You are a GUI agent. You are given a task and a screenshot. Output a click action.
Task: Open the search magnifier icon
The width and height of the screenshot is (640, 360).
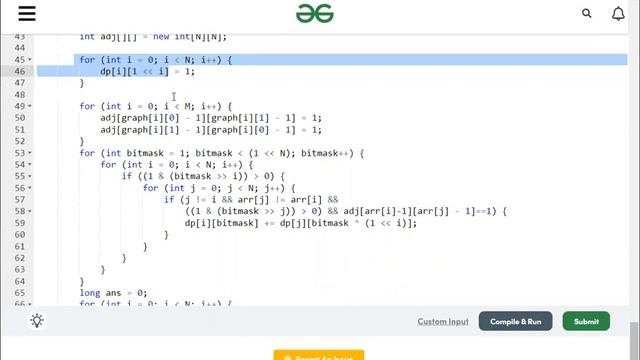point(587,13)
